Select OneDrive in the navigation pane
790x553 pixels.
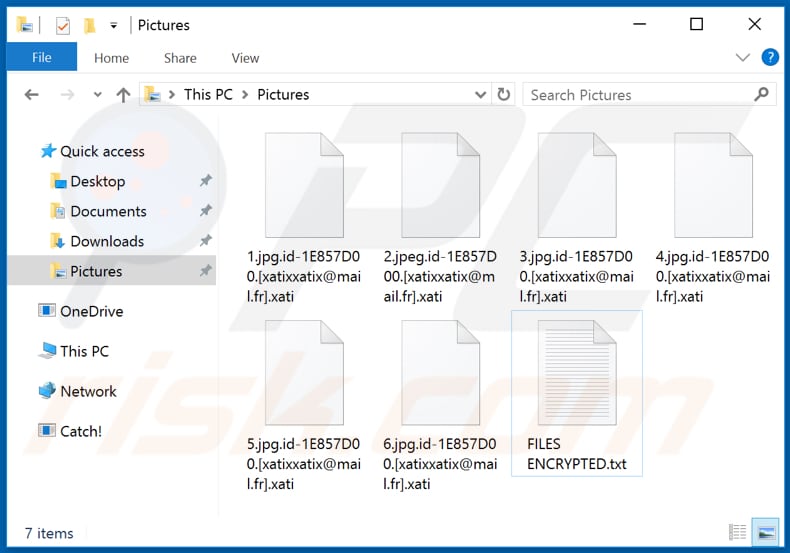pos(91,311)
